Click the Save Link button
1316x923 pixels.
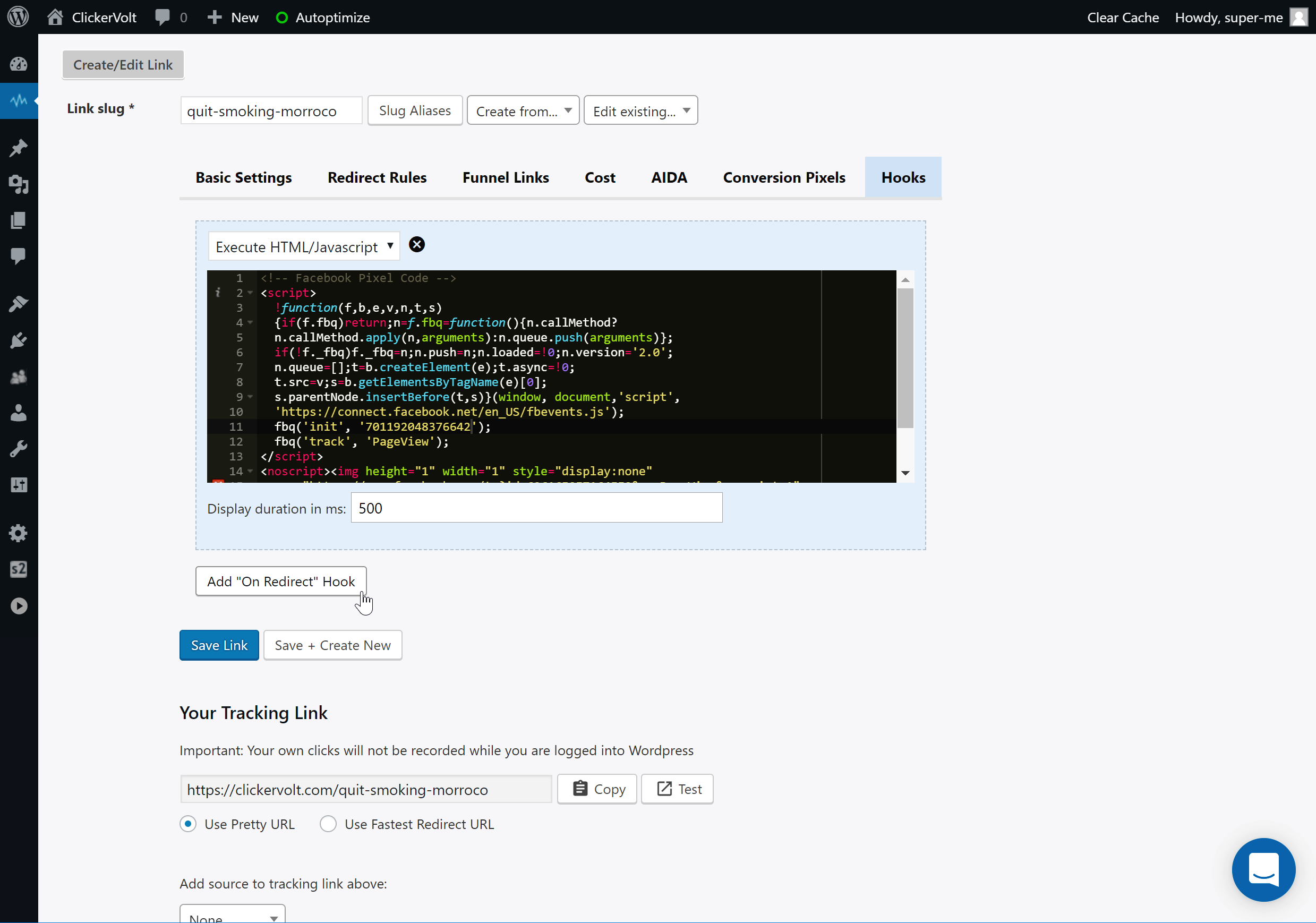tap(219, 646)
